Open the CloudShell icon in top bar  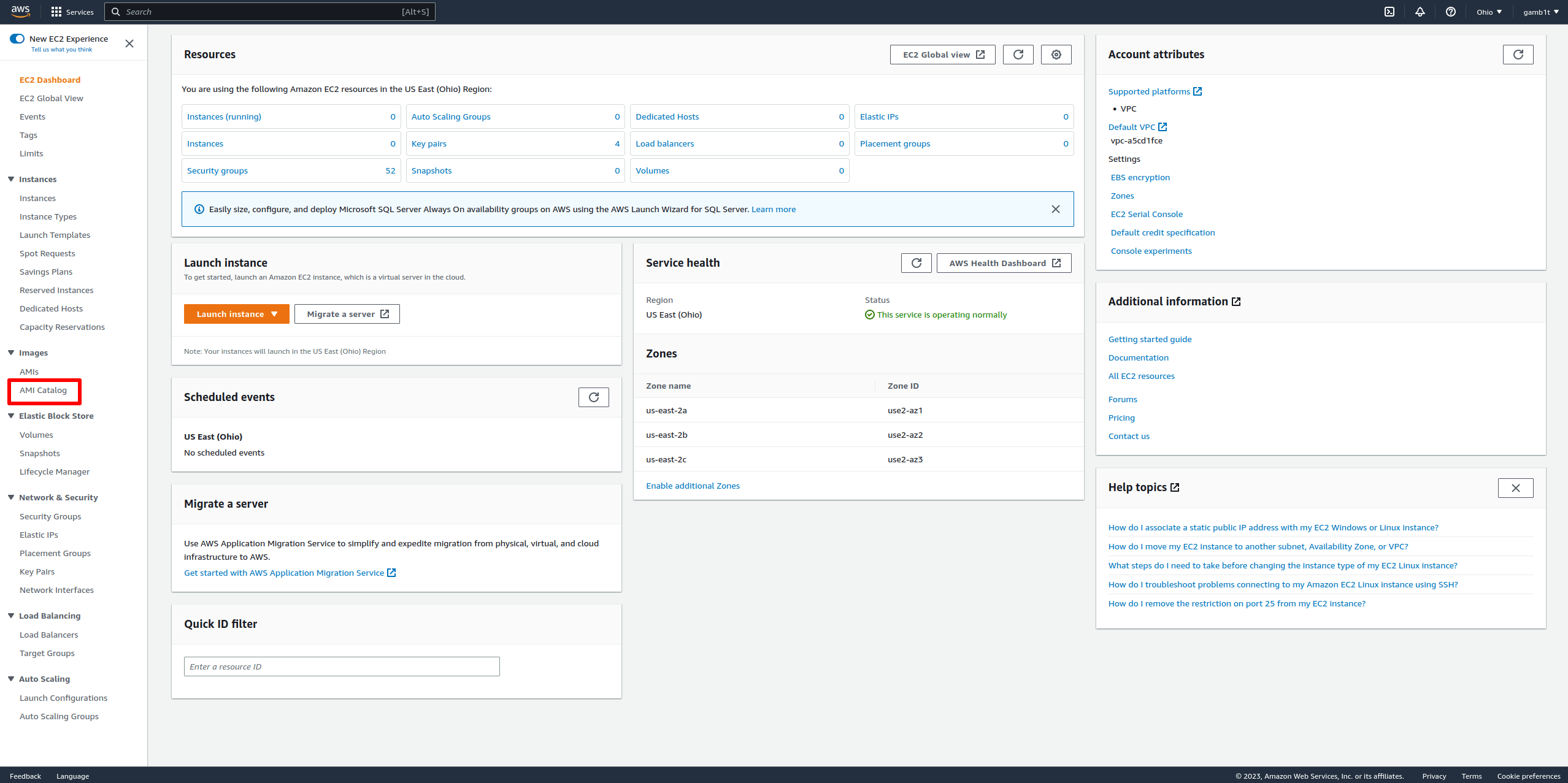(x=1389, y=12)
